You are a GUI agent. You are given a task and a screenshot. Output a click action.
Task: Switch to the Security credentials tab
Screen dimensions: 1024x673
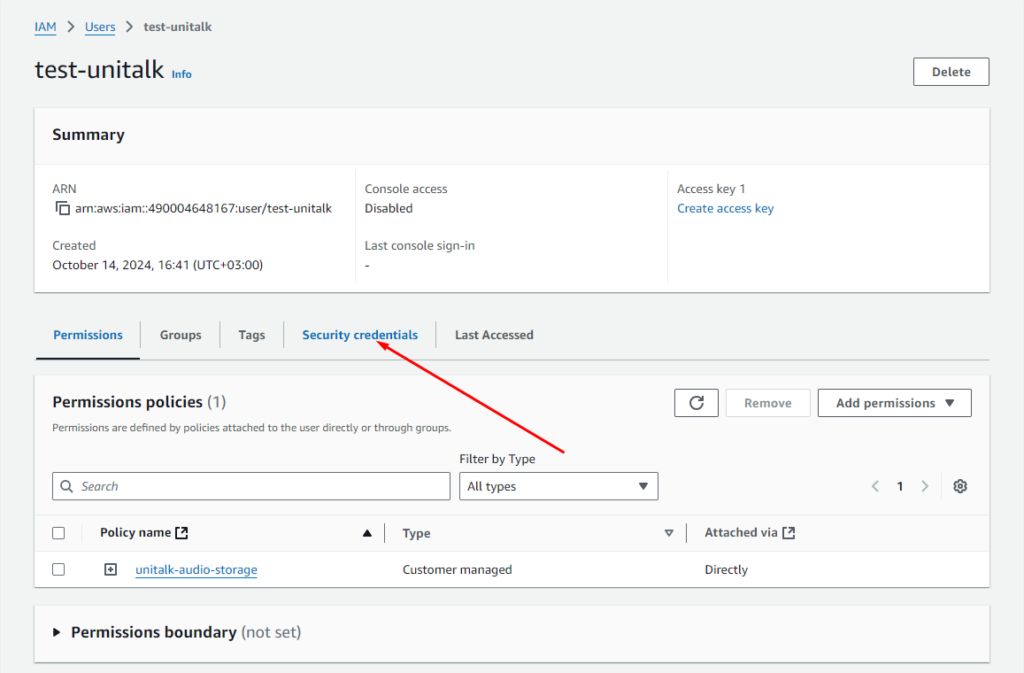360,335
